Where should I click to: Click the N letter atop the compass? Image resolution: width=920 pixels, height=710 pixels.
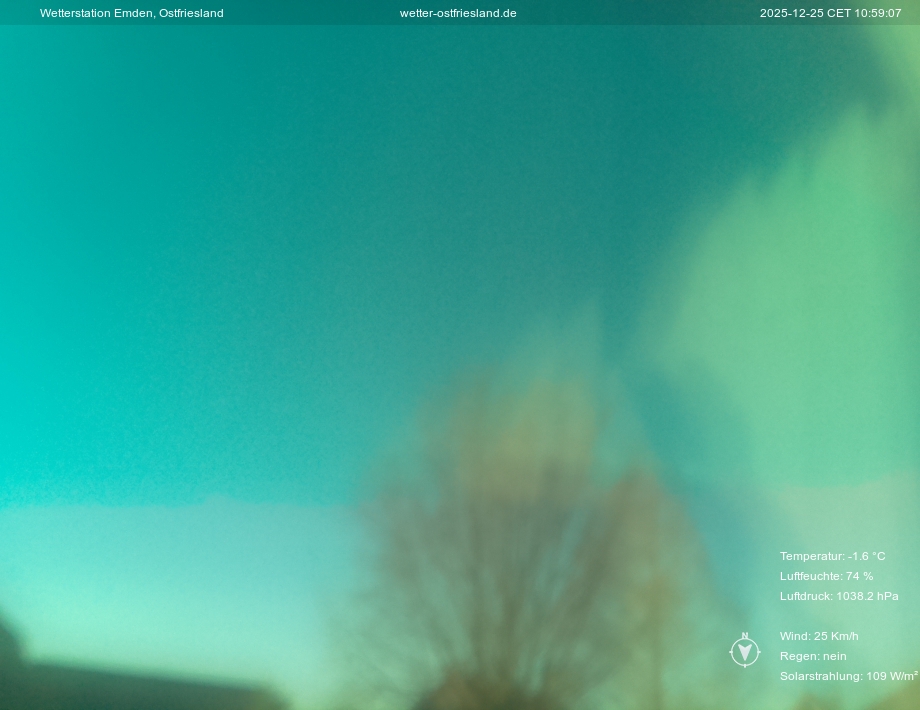745,636
